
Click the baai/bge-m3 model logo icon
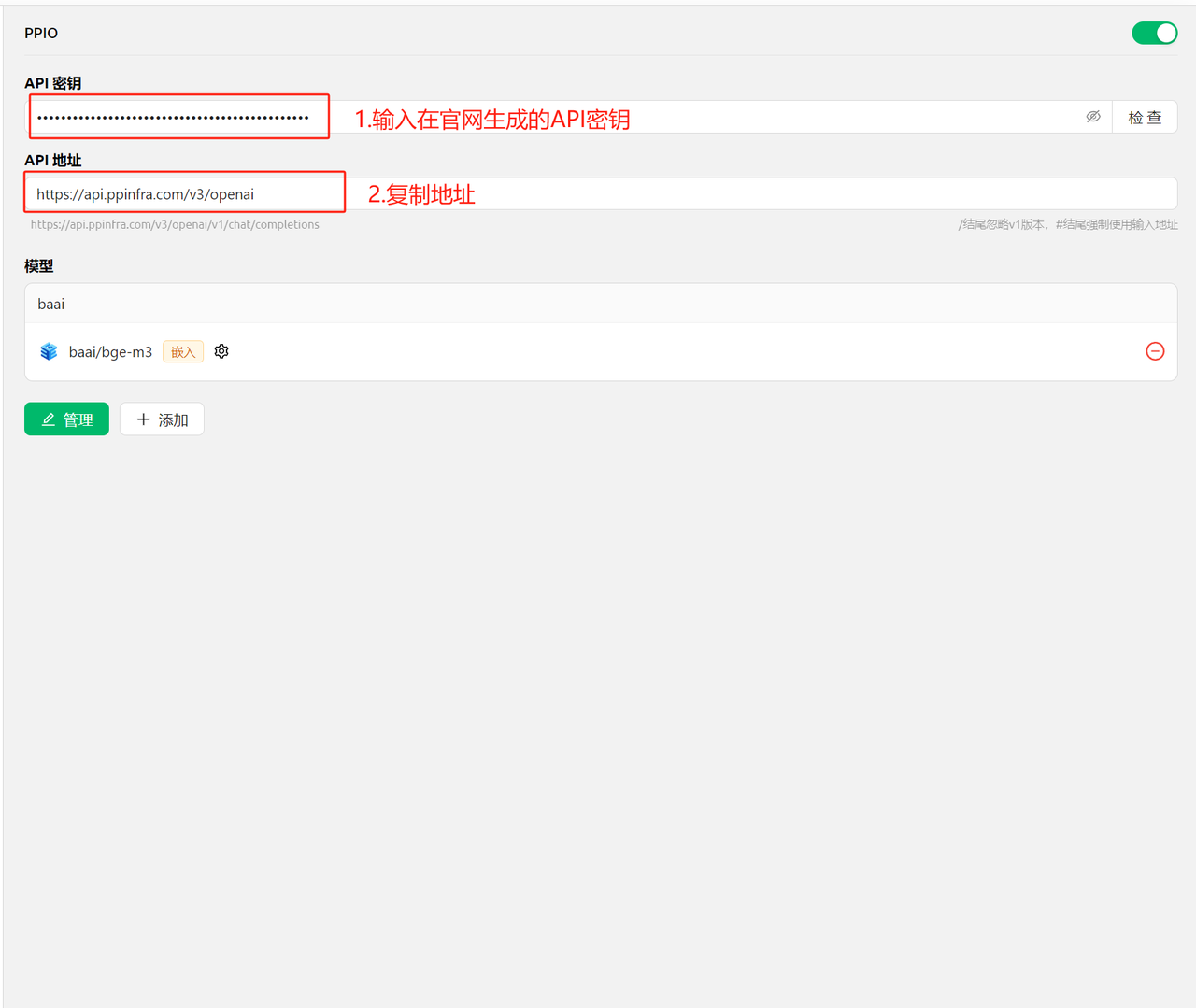(x=49, y=351)
